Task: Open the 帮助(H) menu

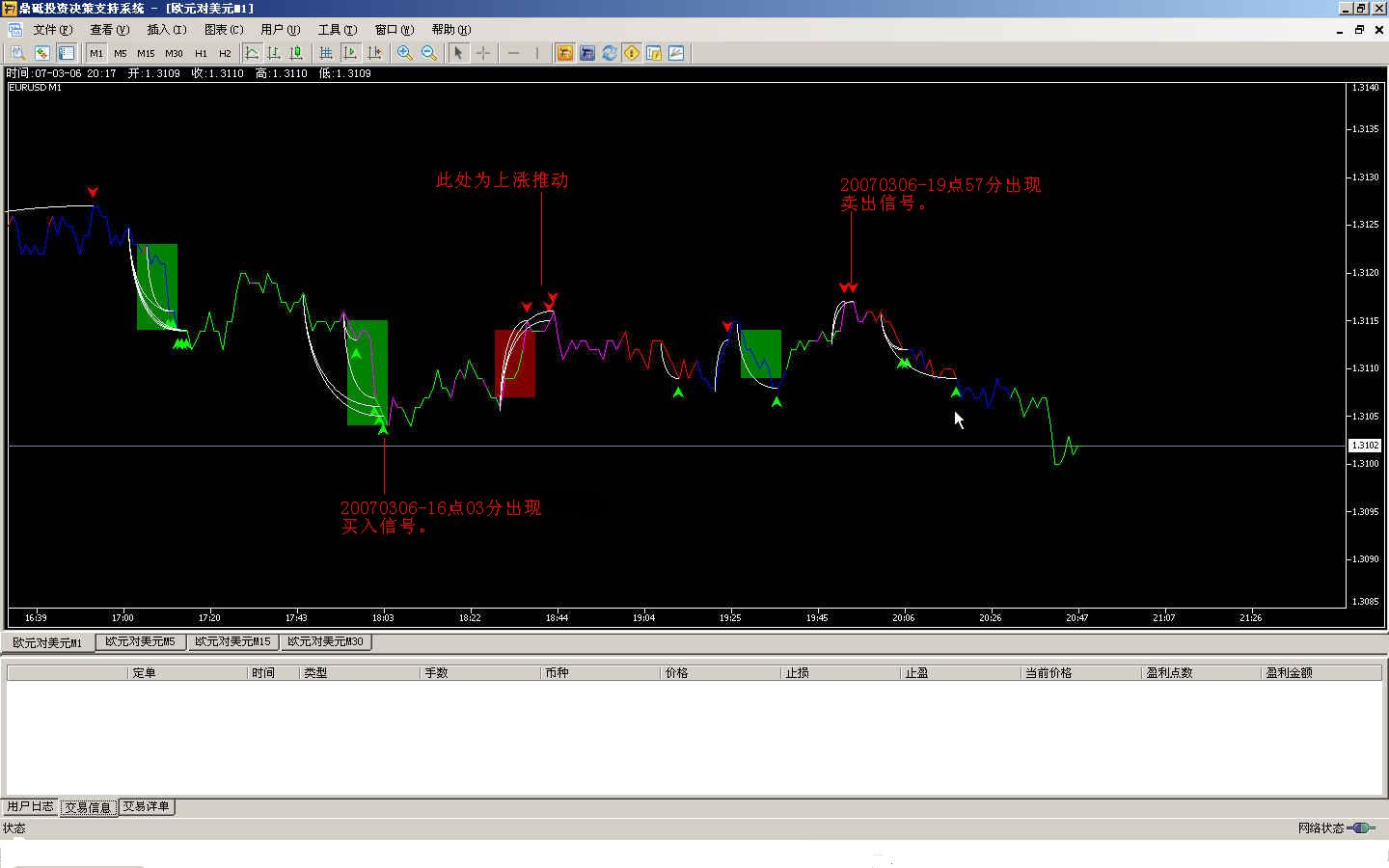Action: point(451,30)
